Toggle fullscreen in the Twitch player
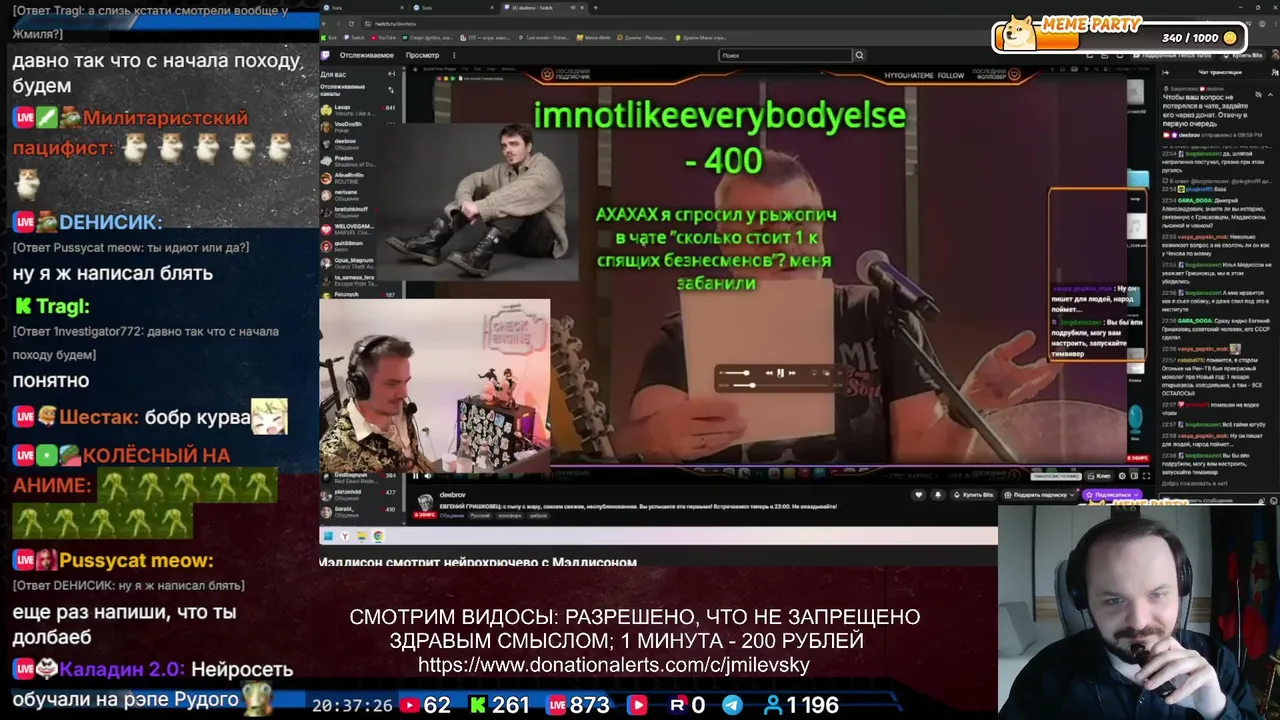1280x720 pixels. coord(1146,476)
